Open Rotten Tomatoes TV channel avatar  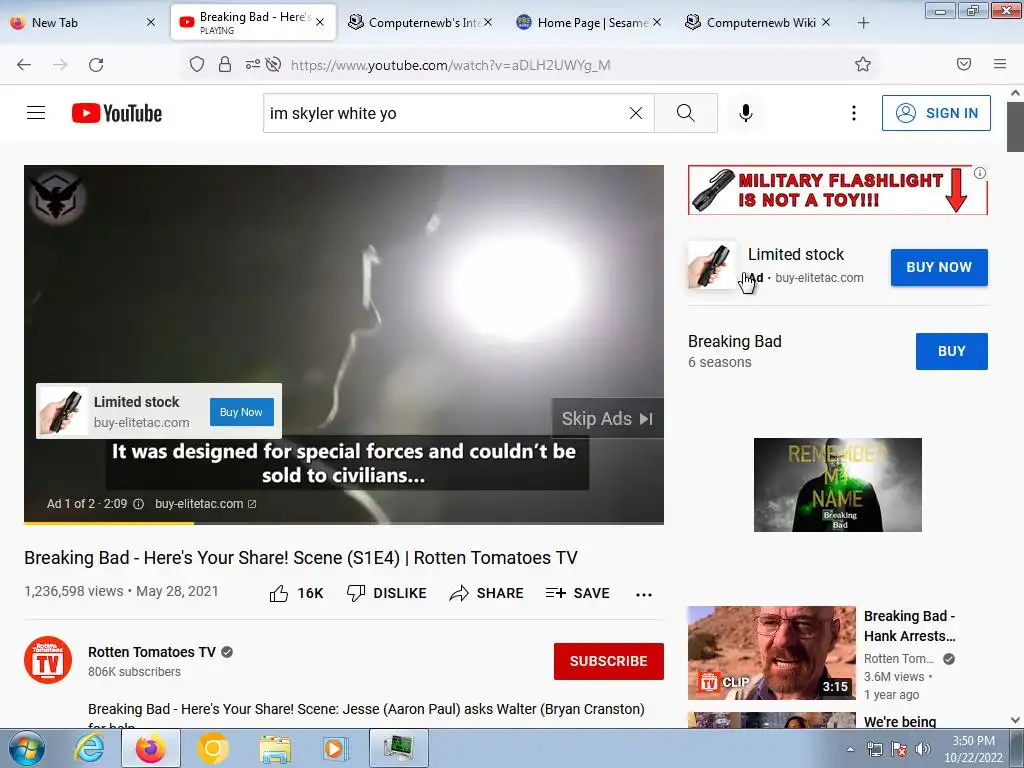coord(48,660)
